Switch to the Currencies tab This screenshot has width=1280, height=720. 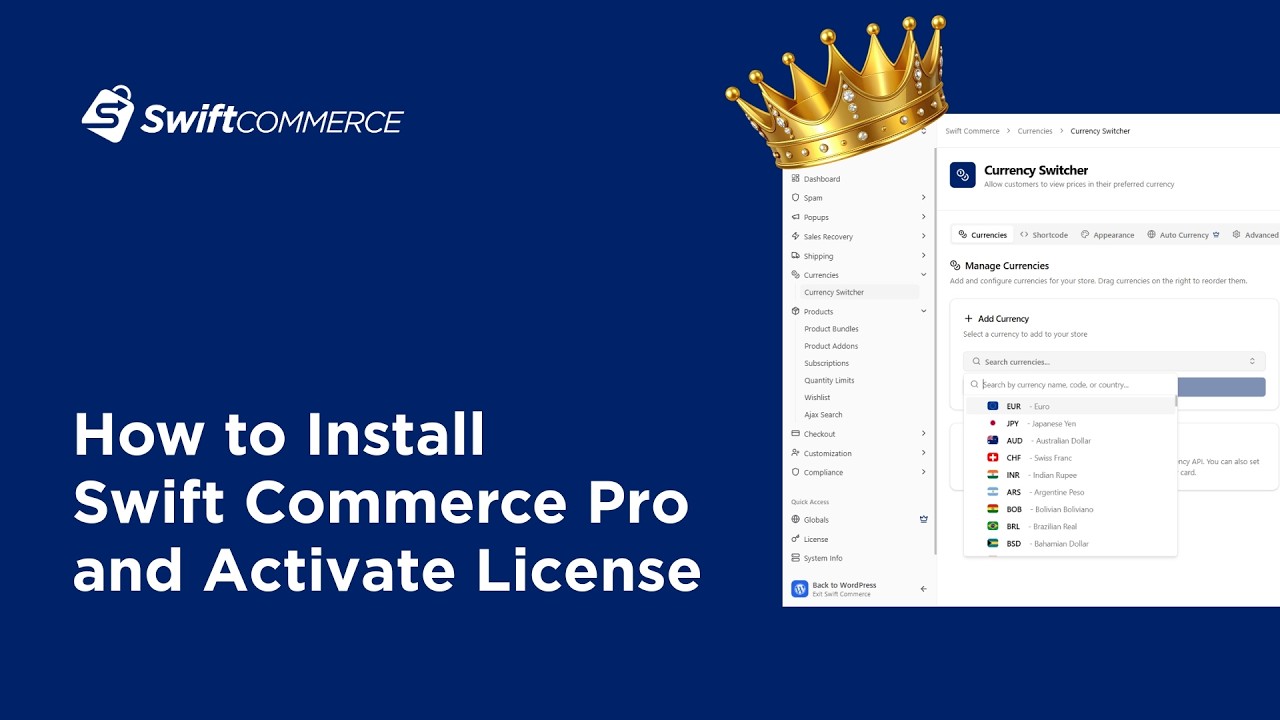tap(982, 235)
